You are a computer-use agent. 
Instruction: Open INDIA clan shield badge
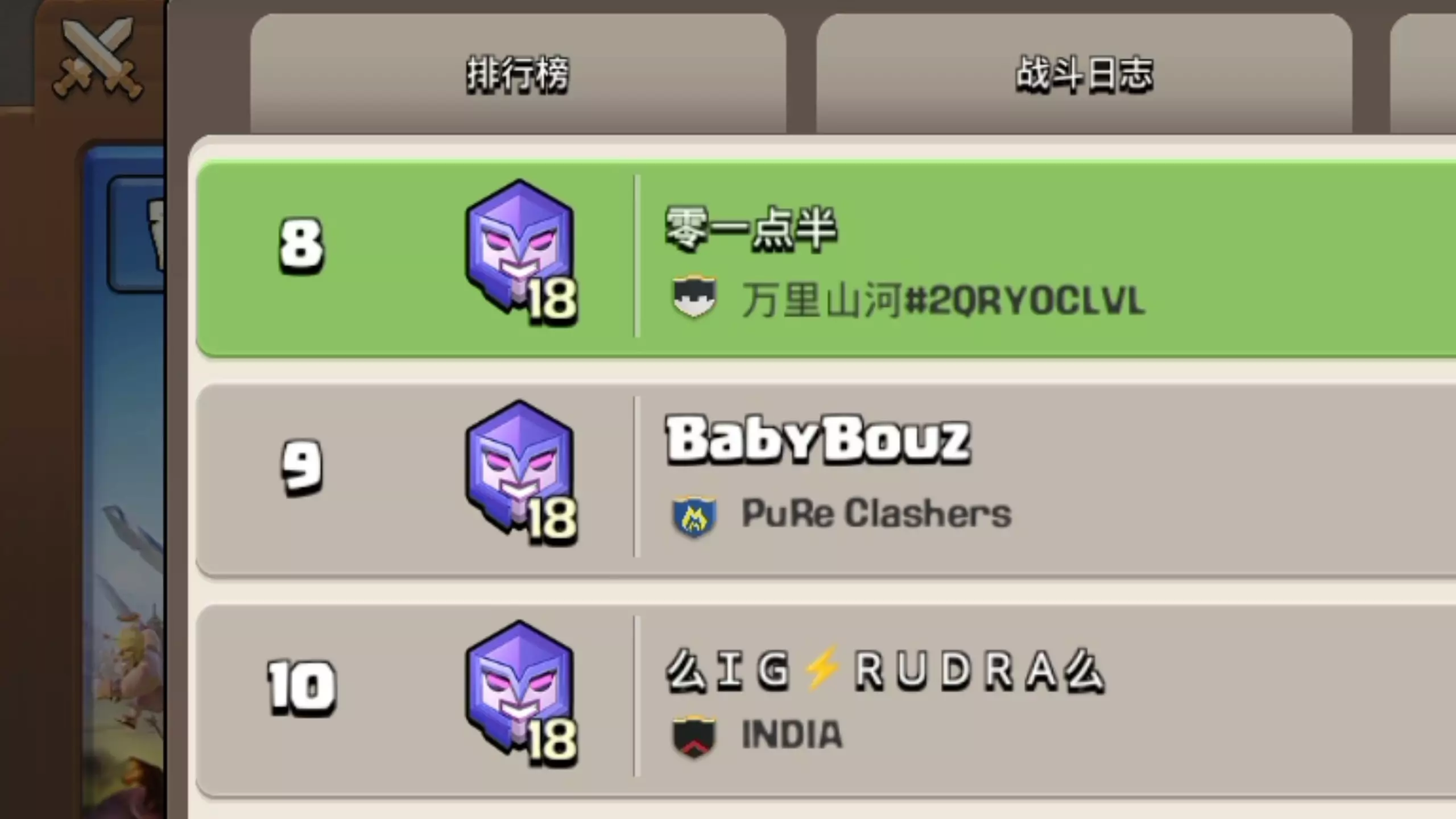pyautogui.click(x=694, y=737)
